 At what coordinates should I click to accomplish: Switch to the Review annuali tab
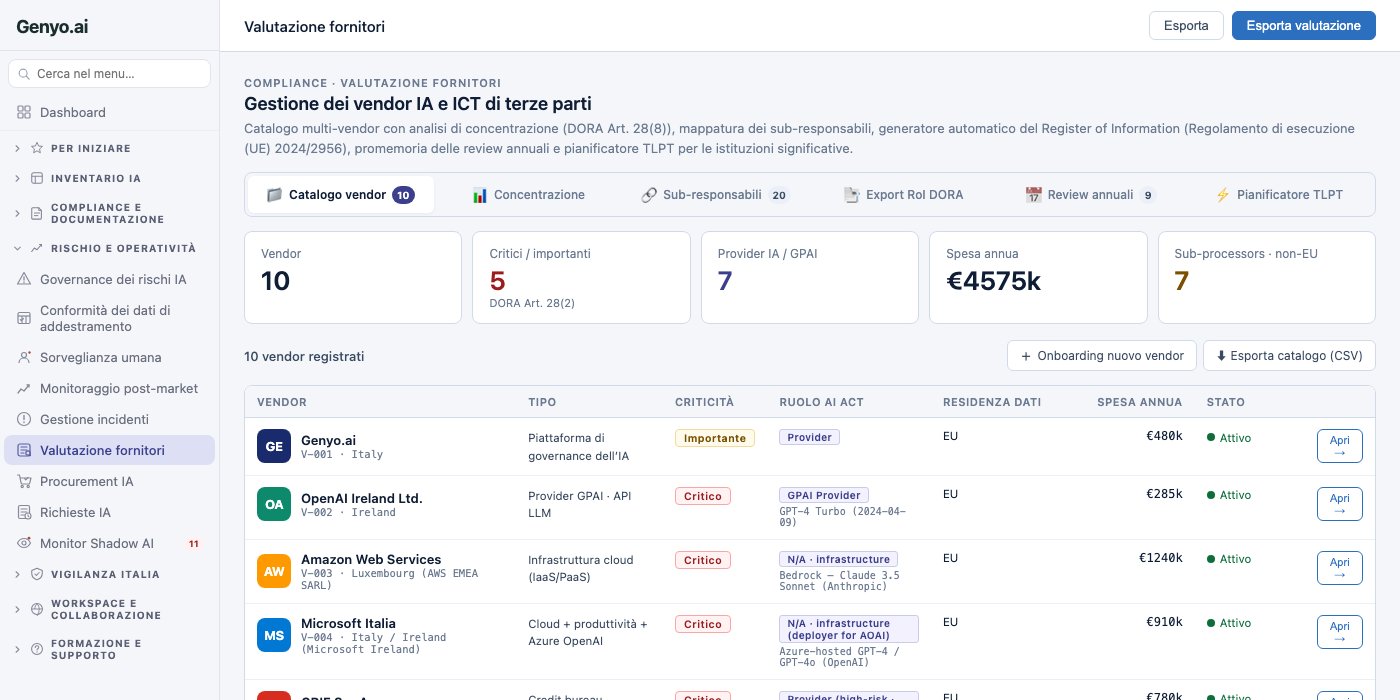[1090, 194]
